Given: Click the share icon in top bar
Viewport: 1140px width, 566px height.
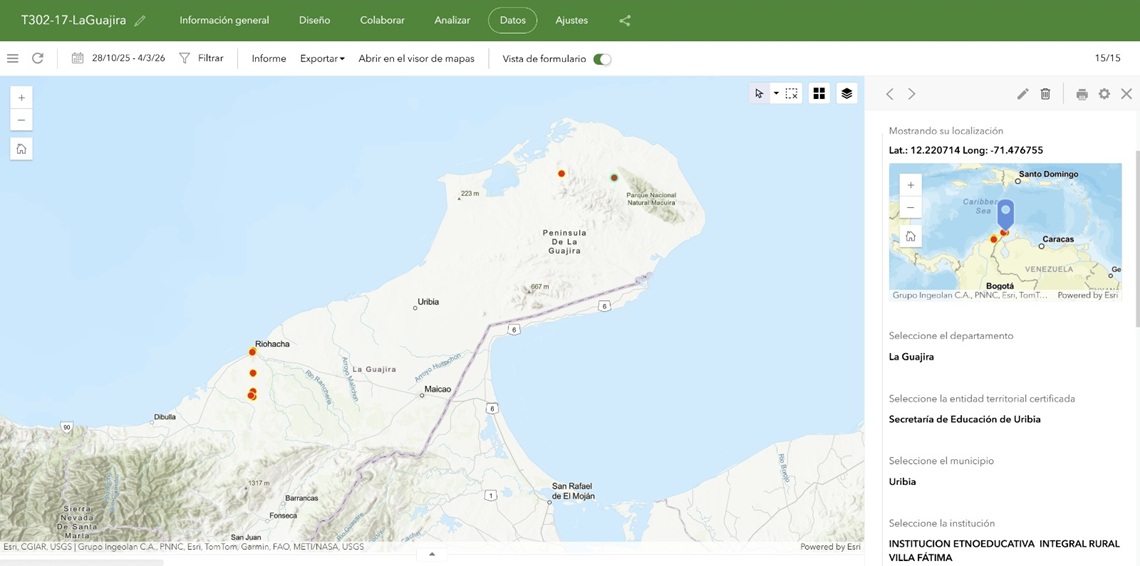Looking at the screenshot, I should coord(625,20).
